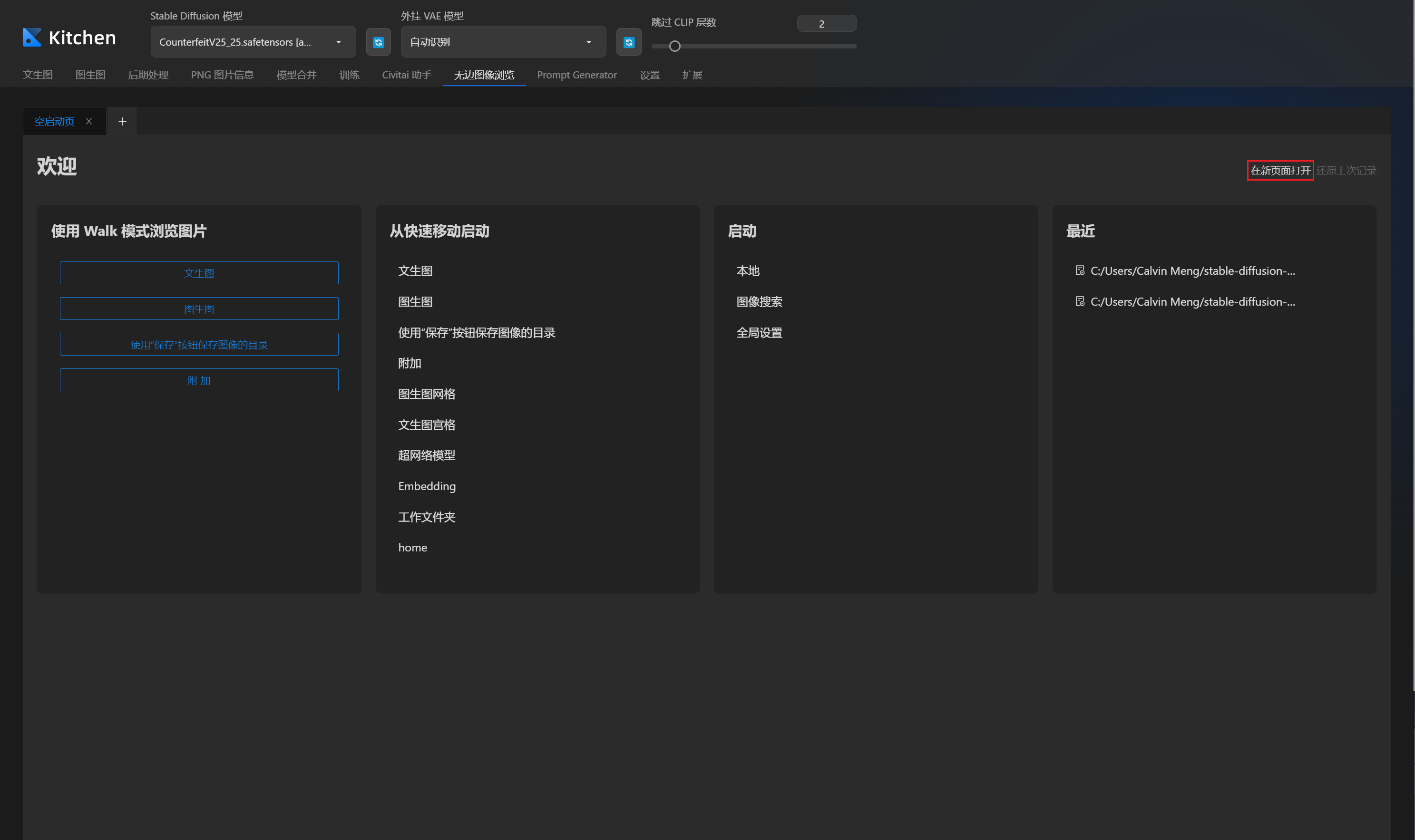Image resolution: width=1415 pixels, height=840 pixels.
Task: Open the PNG 图片信息 tab
Action: click(x=222, y=75)
